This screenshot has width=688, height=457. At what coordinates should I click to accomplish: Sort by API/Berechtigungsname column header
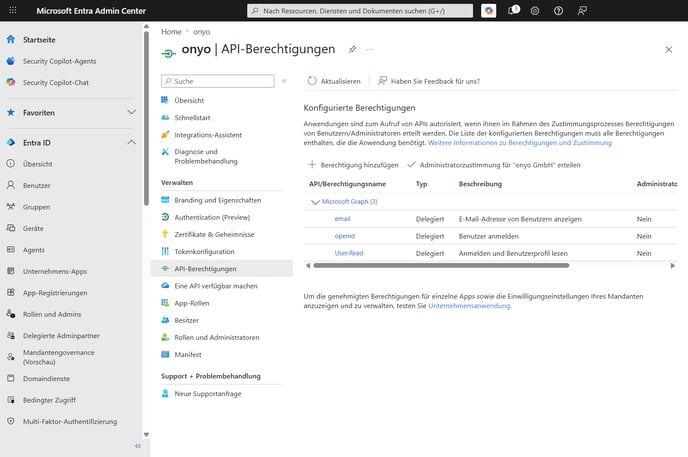coord(348,184)
